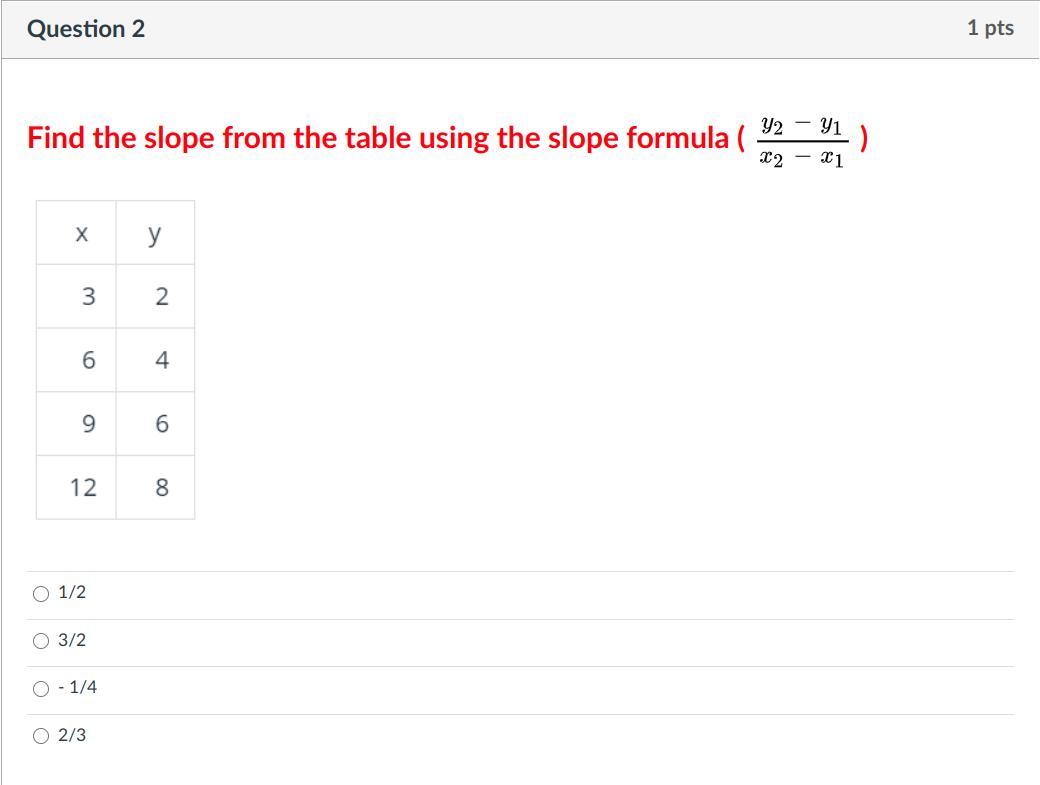
Task: Click the 1 pts label
Action: [x=989, y=28]
